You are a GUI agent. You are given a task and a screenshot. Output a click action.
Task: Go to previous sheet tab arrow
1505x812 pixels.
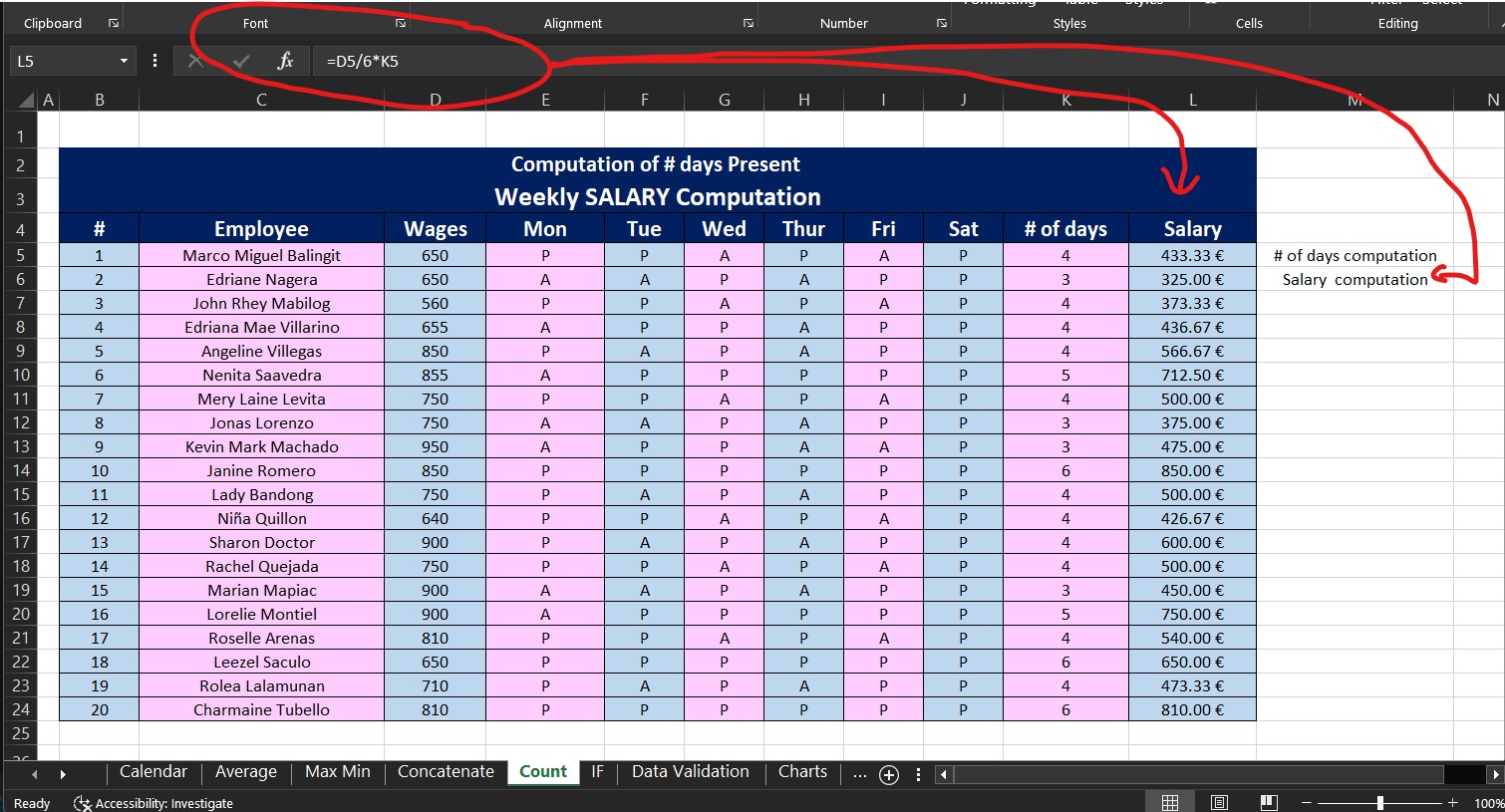click(35, 773)
